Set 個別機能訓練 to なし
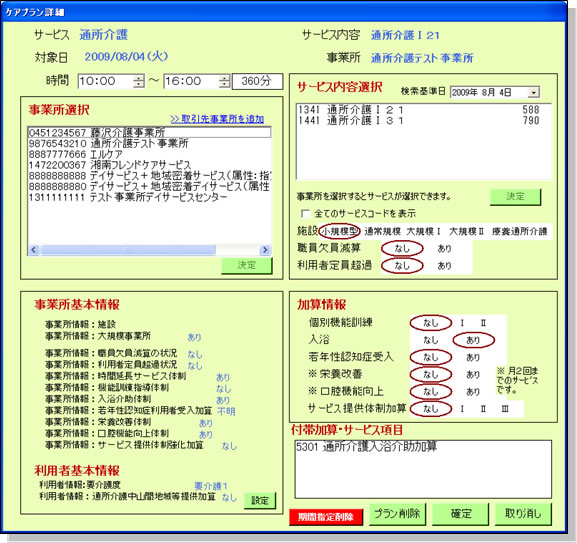This screenshot has width=577, height=543. click(431, 323)
